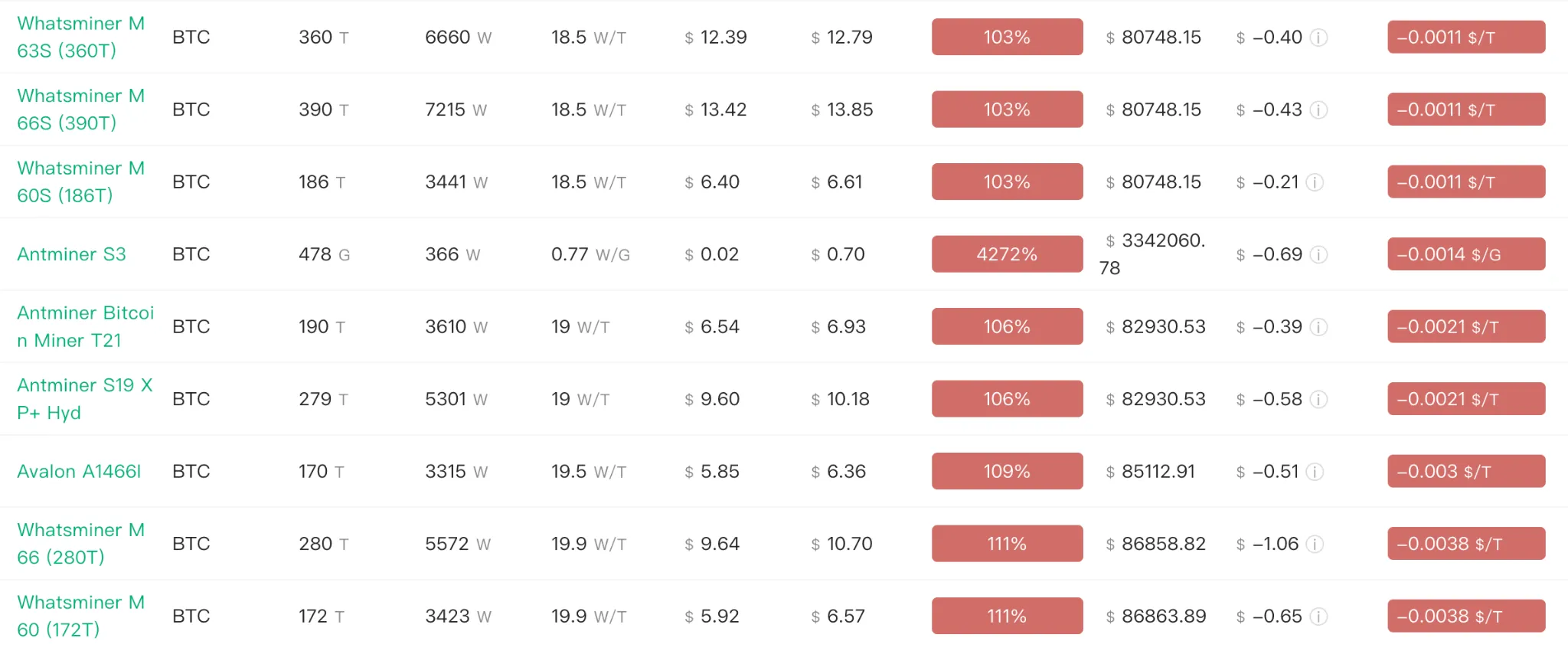Viewport: 1568px width, 651px height.
Task: Click the red 109% ratio bar
Action: point(1007,471)
